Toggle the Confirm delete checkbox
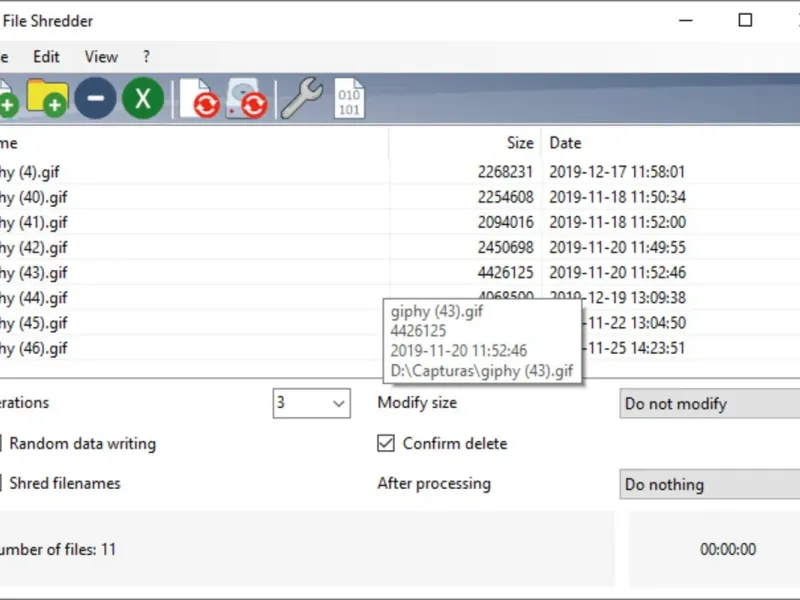 386,443
